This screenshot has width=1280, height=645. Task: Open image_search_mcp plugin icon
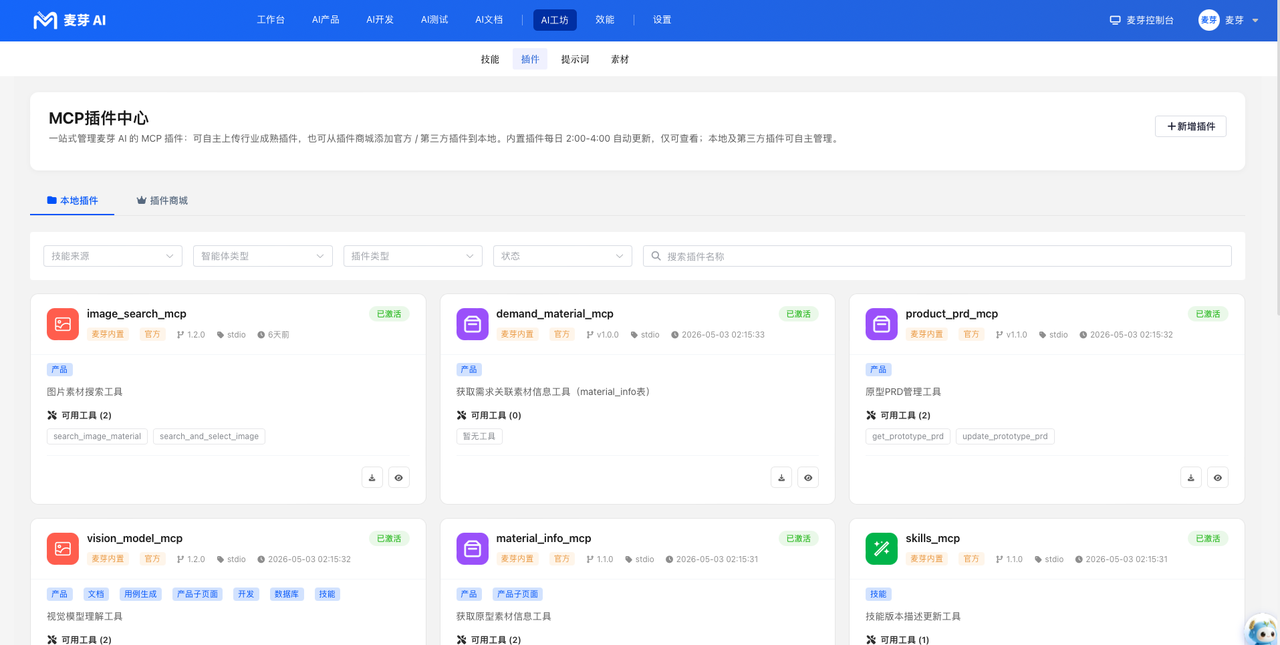pos(63,324)
